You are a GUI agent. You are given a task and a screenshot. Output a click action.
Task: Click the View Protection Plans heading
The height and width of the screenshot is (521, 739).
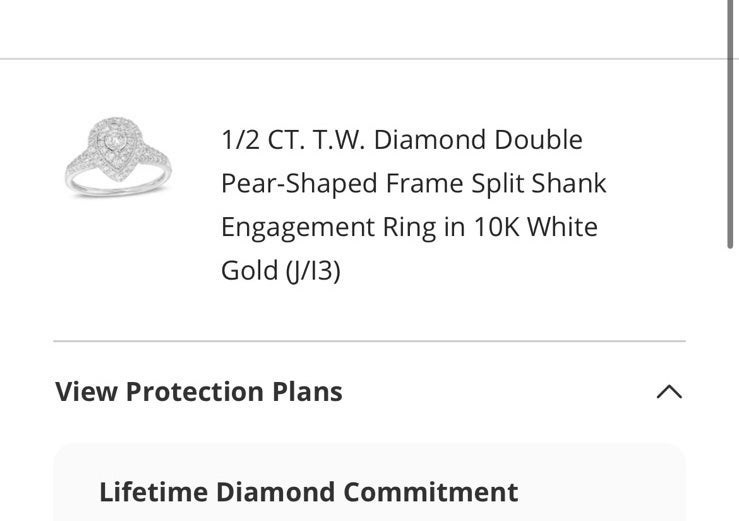pyautogui.click(x=198, y=392)
